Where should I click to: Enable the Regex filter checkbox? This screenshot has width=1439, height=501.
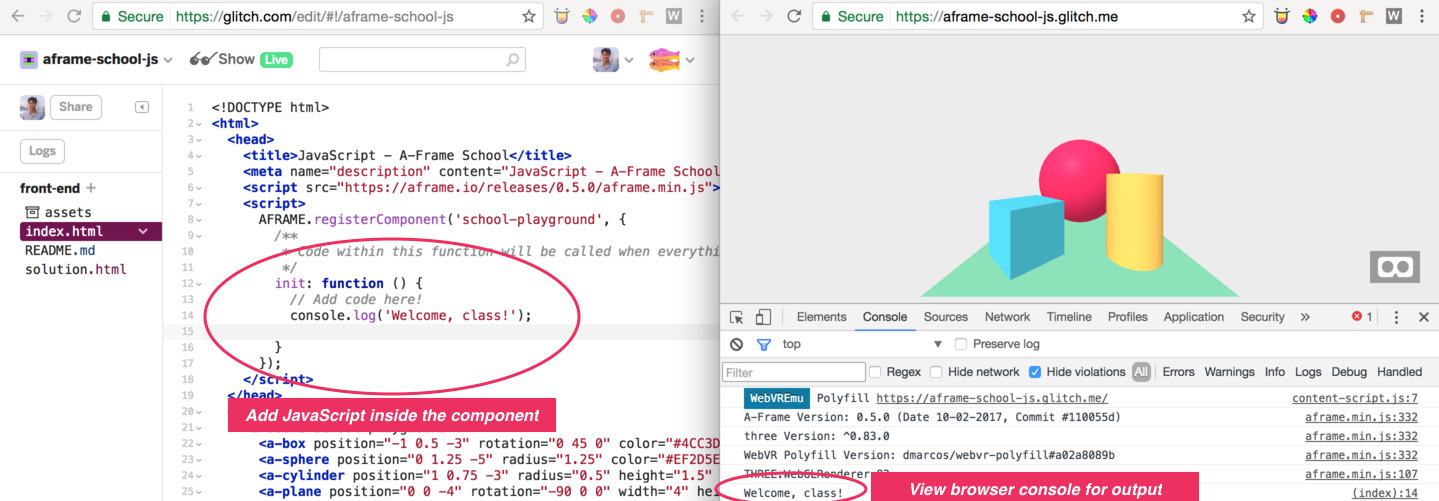coord(875,372)
